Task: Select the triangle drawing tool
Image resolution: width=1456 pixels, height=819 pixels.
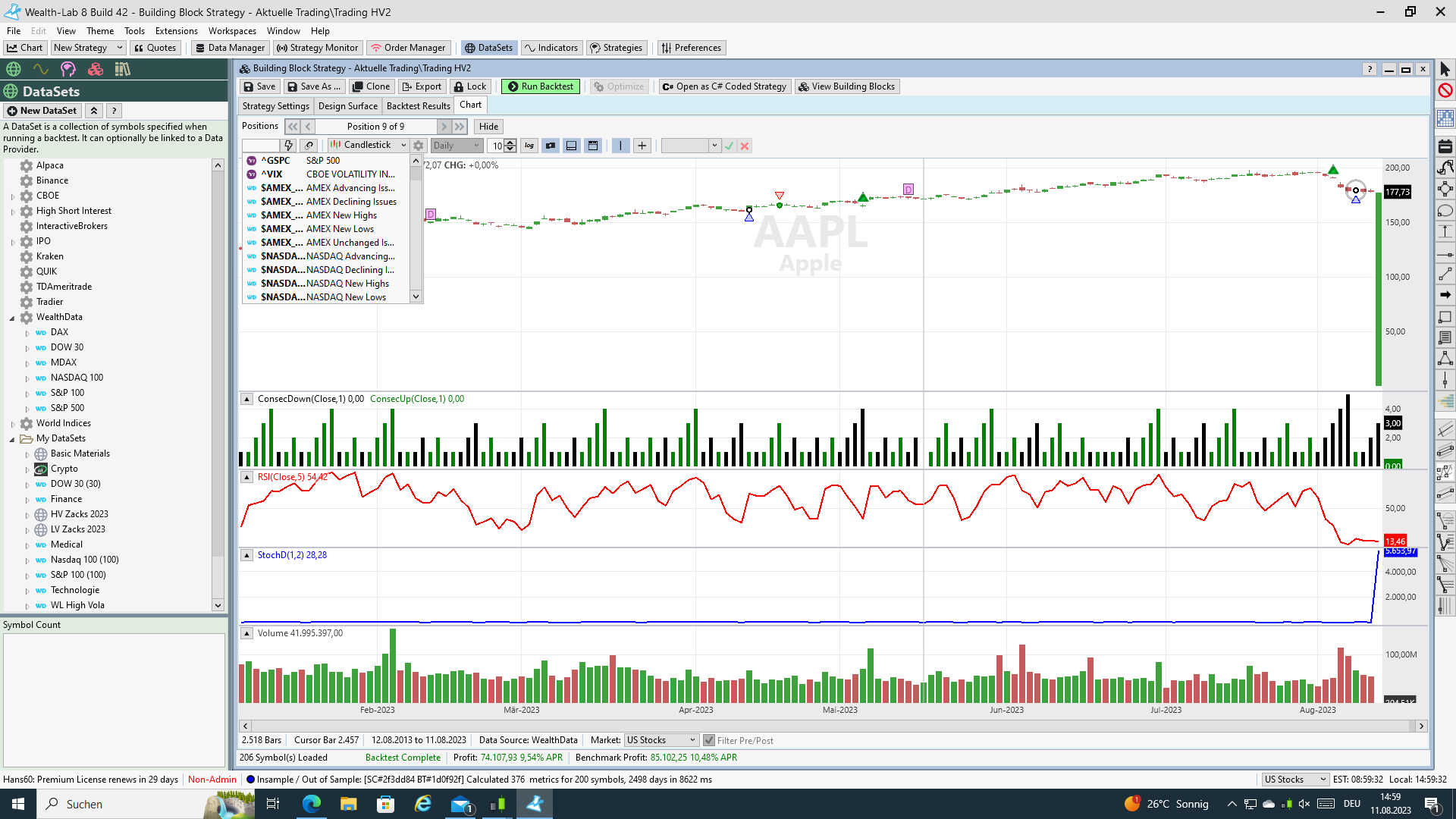Action: click(1445, 359)
